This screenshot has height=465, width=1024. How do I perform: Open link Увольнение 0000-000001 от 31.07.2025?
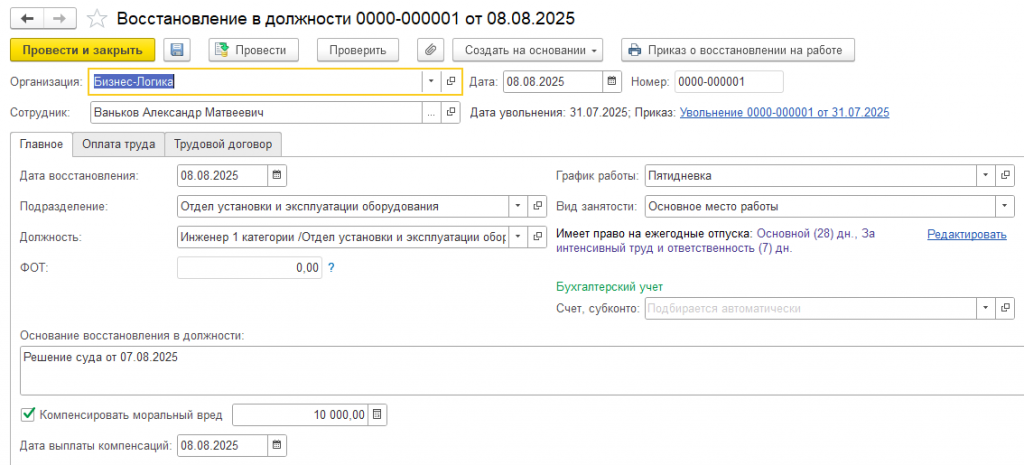(x=784, y=112)
